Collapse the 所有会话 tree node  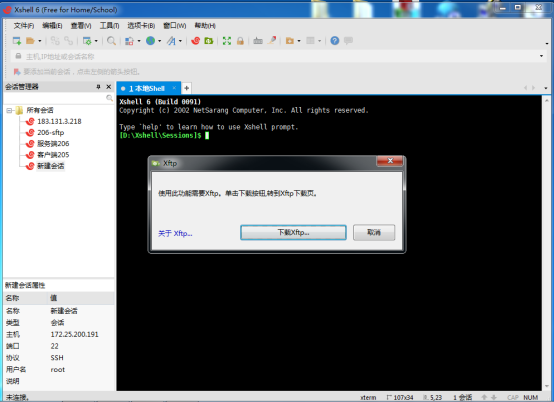9,111
